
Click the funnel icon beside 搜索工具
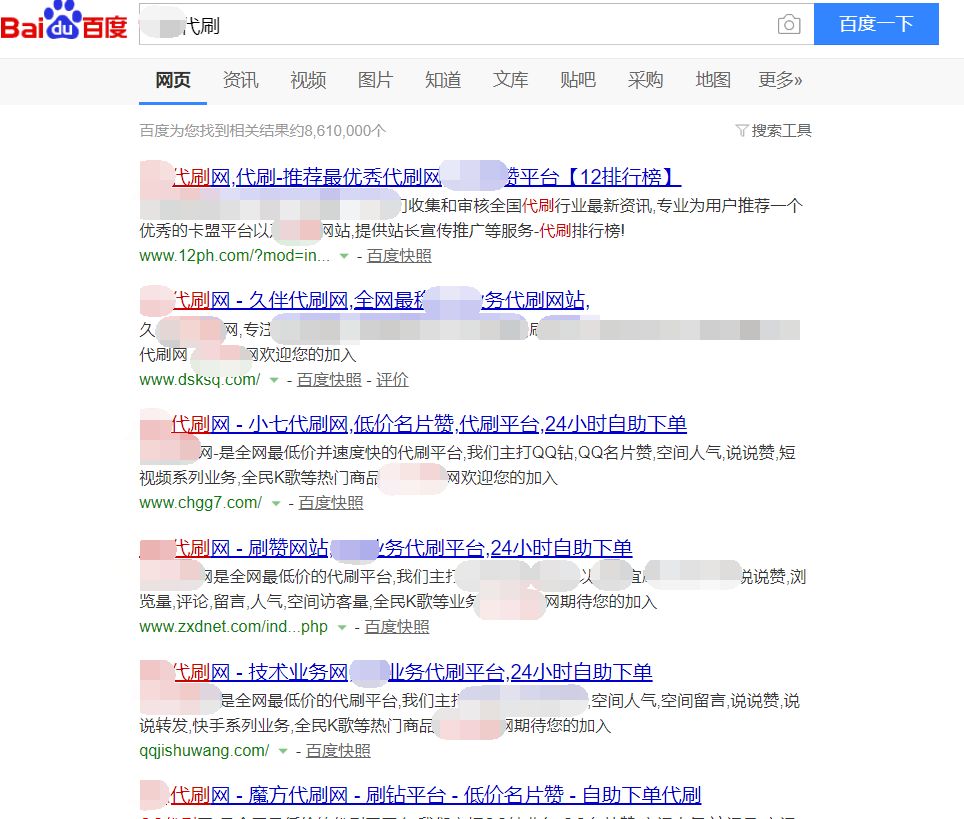pos(742,130)
